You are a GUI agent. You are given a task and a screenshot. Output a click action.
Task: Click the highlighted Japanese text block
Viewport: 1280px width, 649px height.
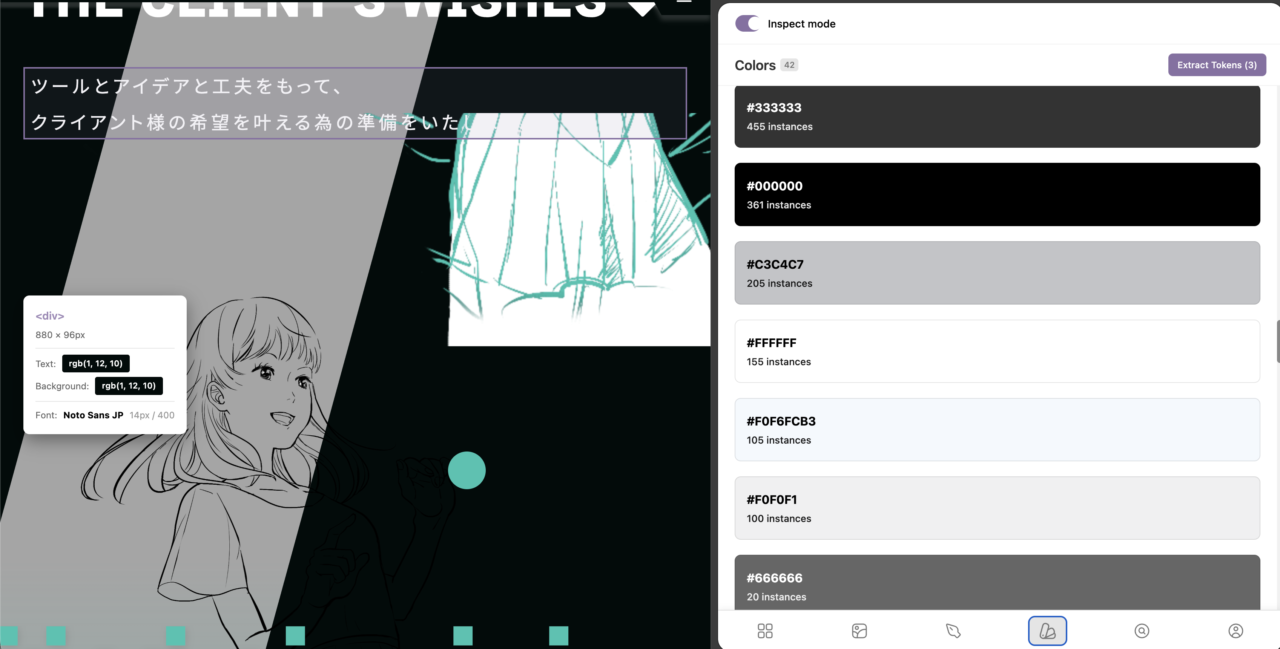pos(355,103)
